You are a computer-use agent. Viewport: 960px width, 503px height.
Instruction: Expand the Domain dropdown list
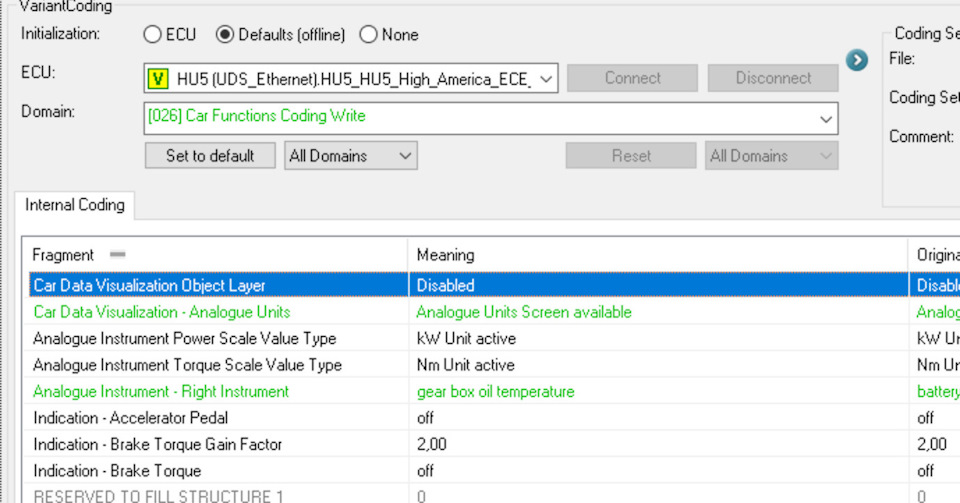coord(826,118)
